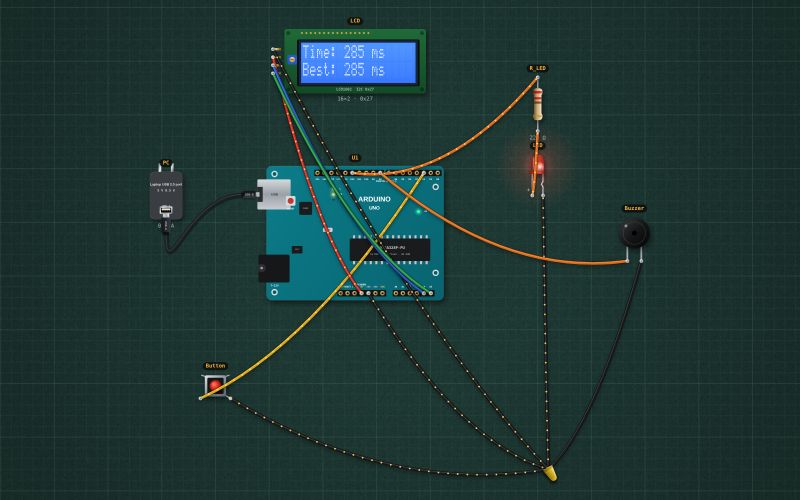800x500 pixels.
Task: Click the '16×2 · 0x27' LCD caption
Action: [355, 98]
